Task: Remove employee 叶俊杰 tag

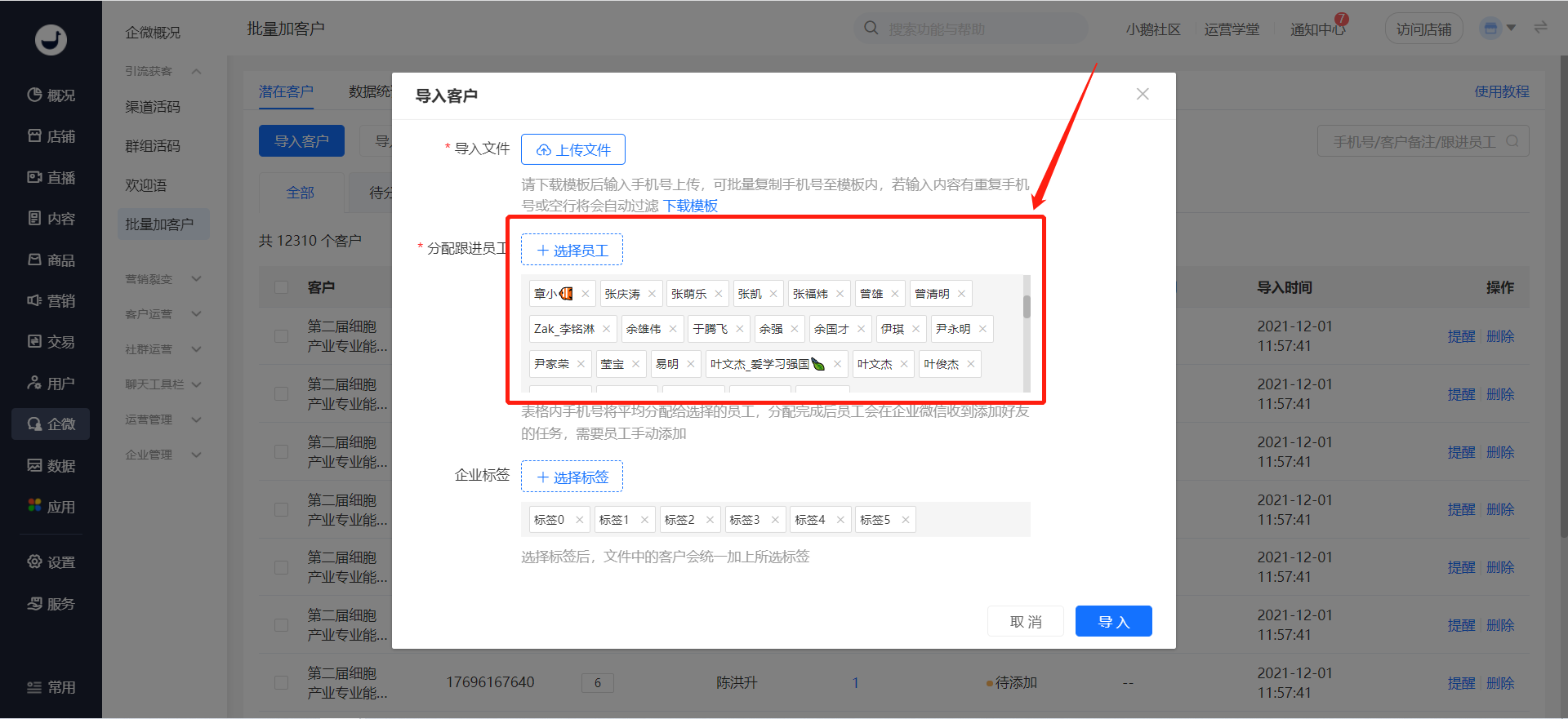Action: click(x=970, y=364)
